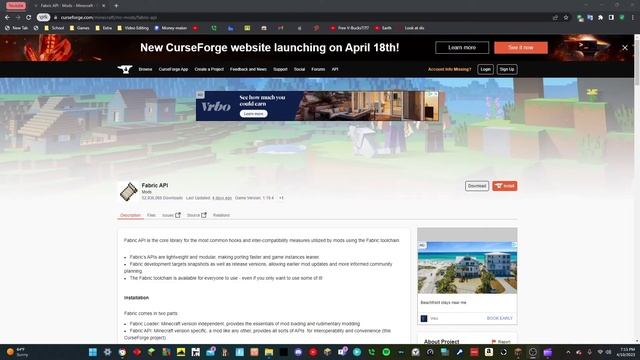This screenshot has height=360, width=640.
Task: Open the Video Editing bookmarks folder
Action: [x=133, y=28]
